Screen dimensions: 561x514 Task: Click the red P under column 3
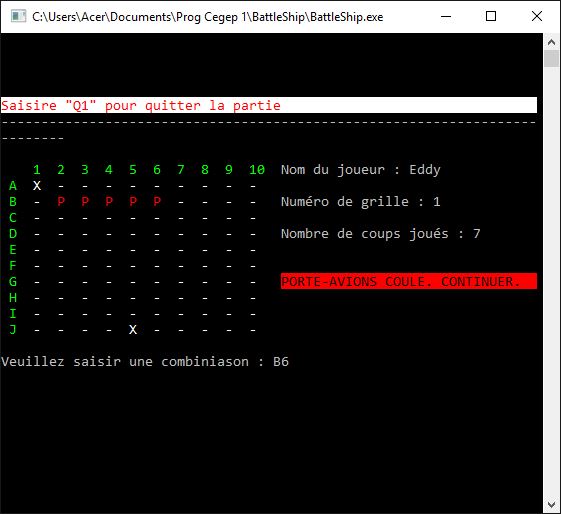[x=85, y=202]
